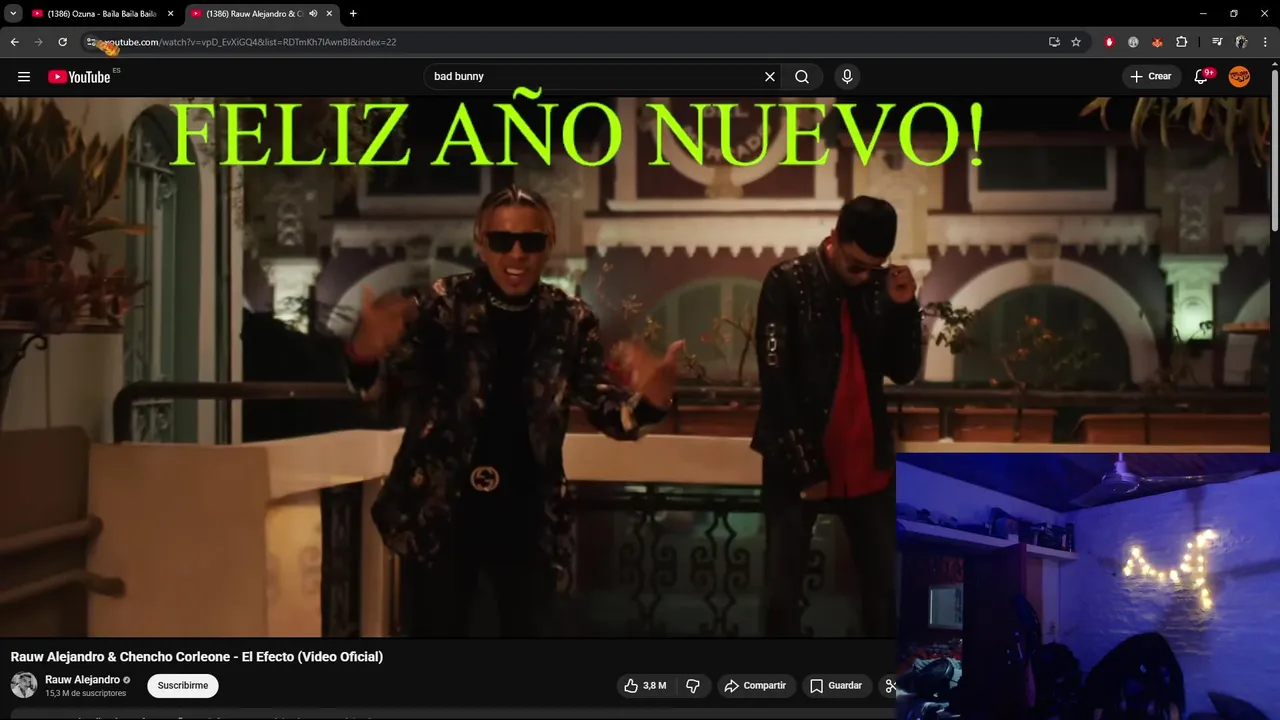
Task: Open YouTube notifications bell
Action: (1202, 77)
